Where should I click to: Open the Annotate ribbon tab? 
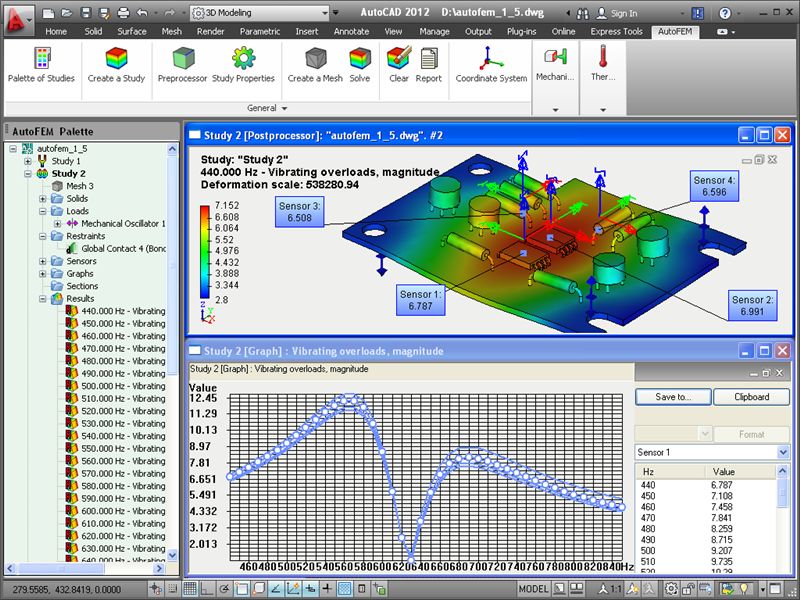(x=351, y=31)
